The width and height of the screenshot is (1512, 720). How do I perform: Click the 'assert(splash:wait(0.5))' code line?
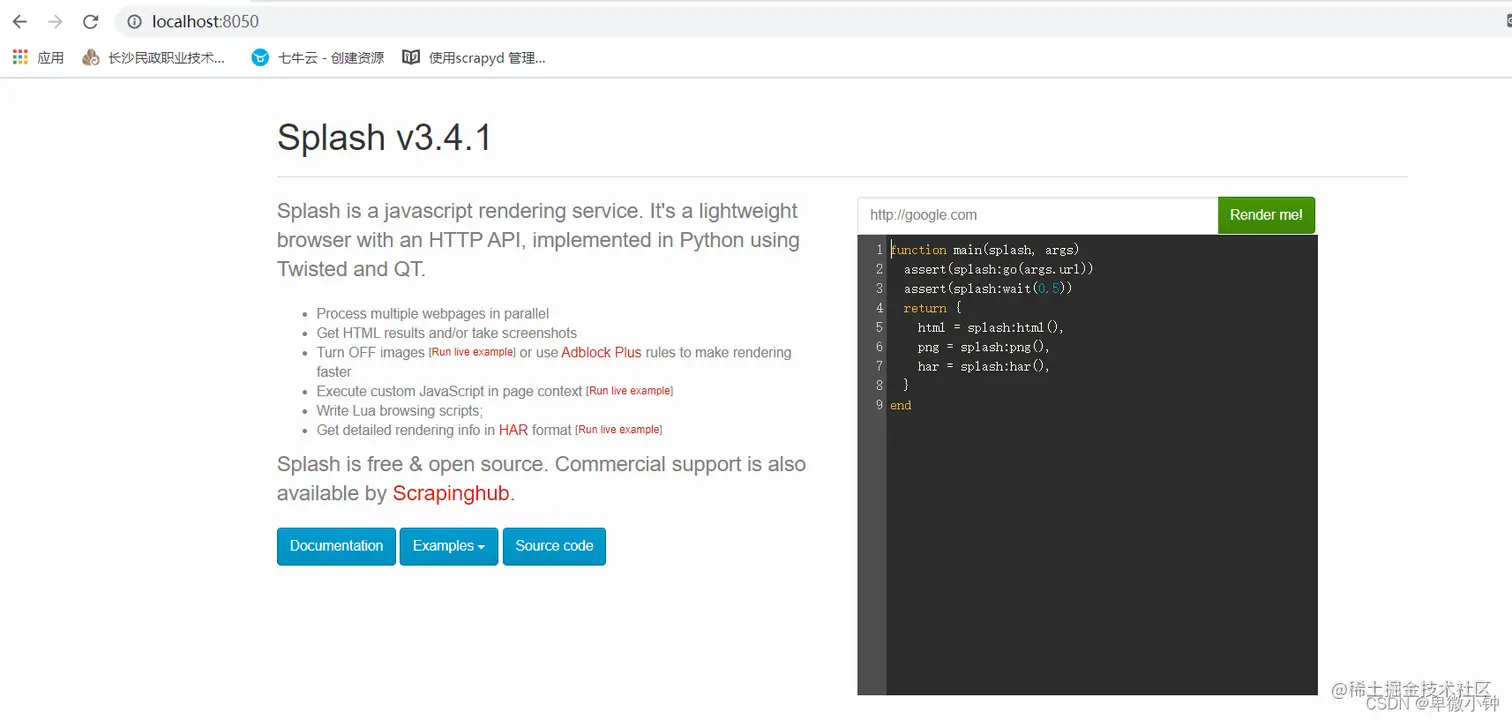pyautogui.click(x=988, y=288)
